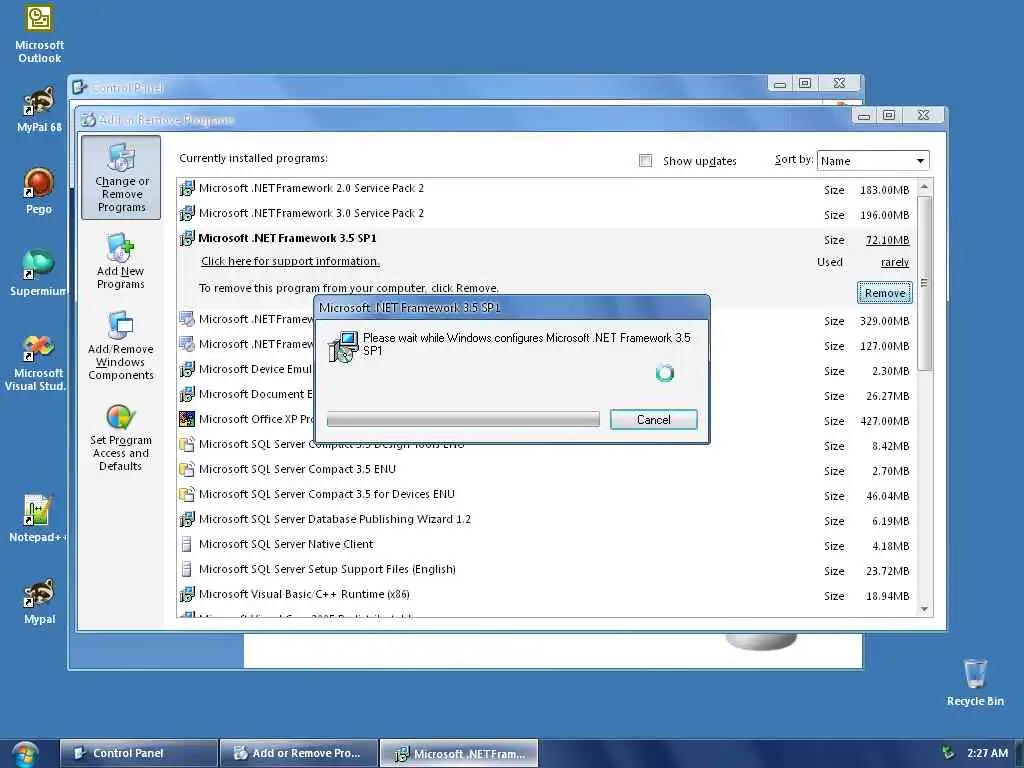Open Add/Remove Windows Components
This screenshot has width=1024, height=768.
point(121,345)
